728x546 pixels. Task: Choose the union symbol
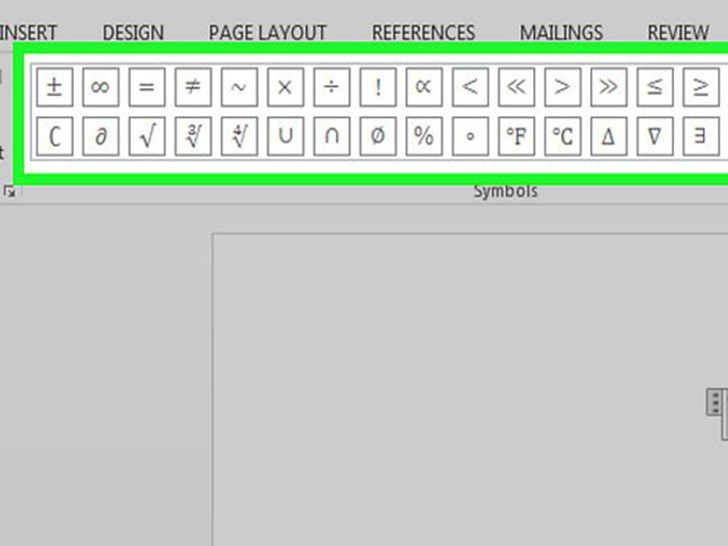(285, 136)
